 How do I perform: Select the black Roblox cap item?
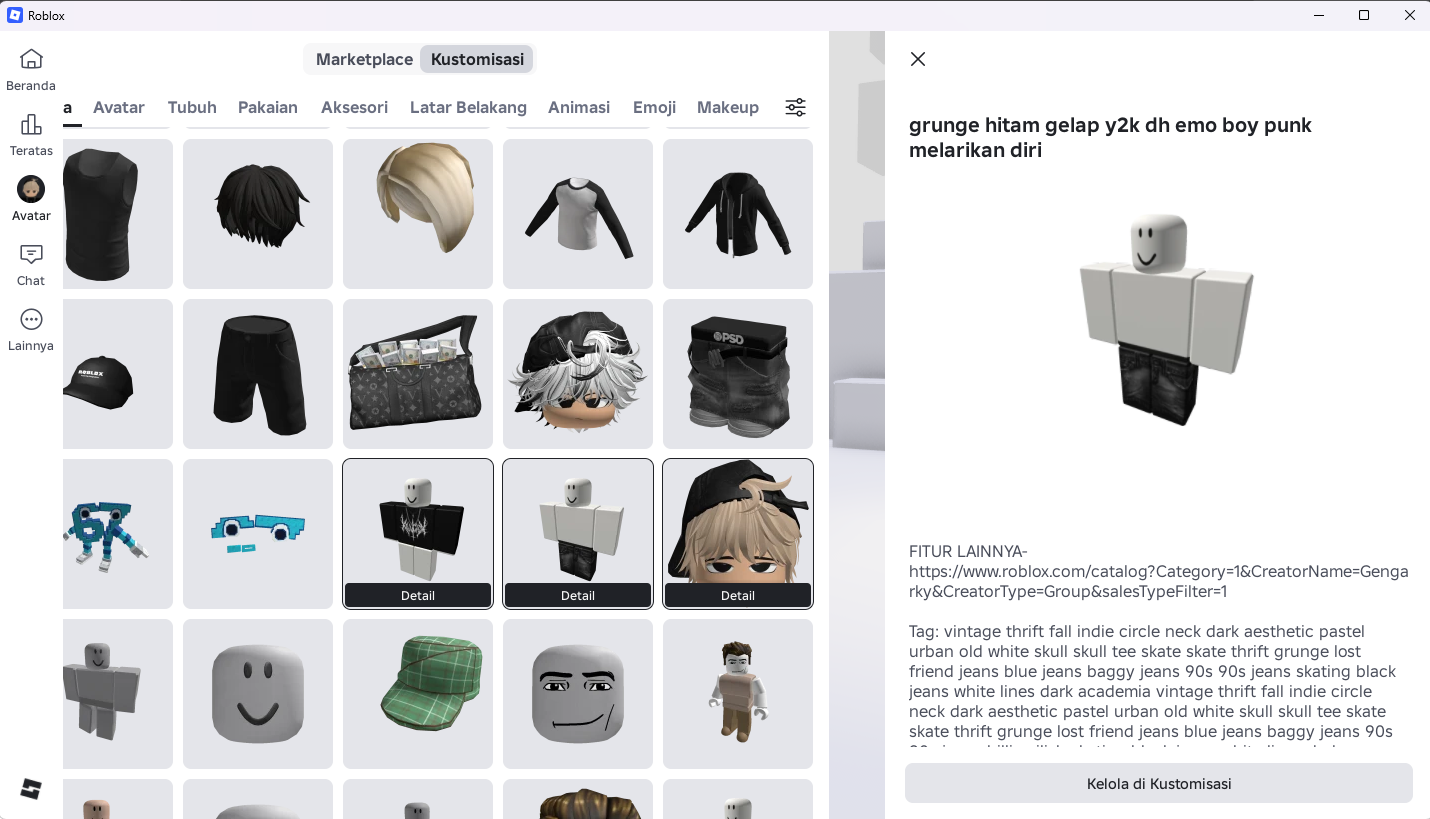tap(118, 374)
